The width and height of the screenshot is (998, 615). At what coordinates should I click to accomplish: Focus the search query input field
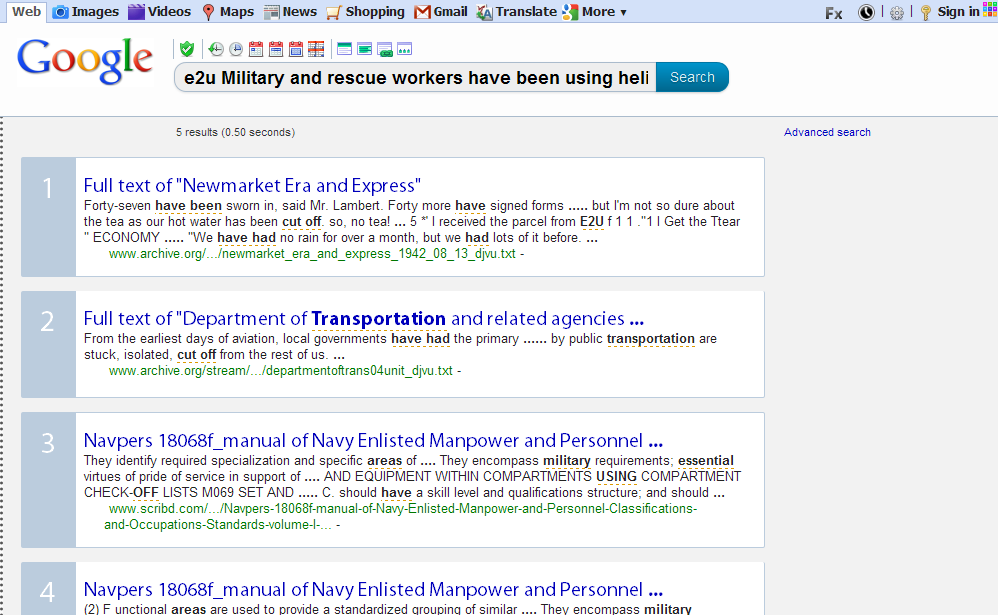click(x=415, y=77)
